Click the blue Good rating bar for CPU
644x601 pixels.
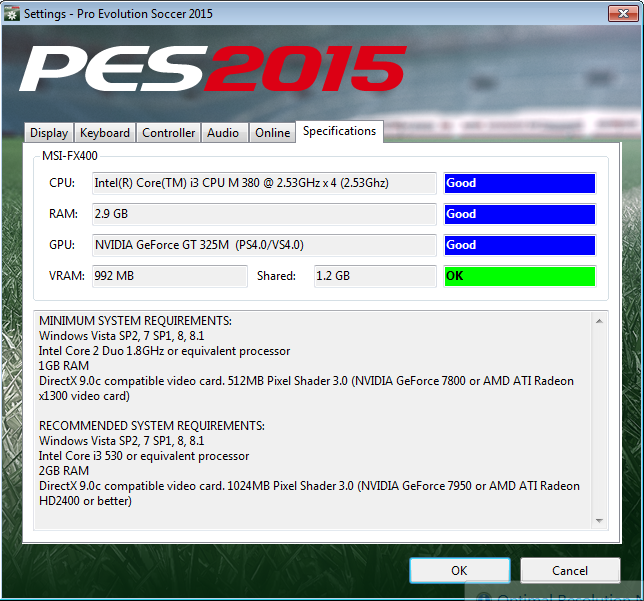(x=519, y=183)
